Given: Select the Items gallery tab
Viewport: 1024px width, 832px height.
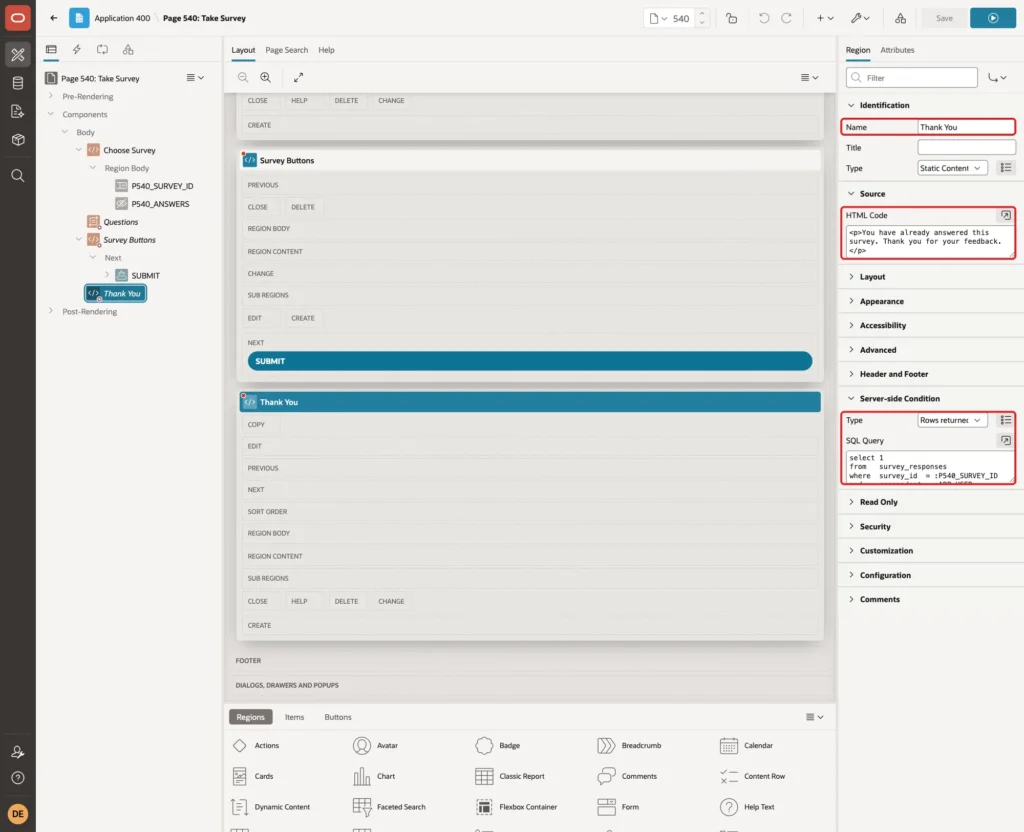Looking at the screenshot, I should 295,717.
